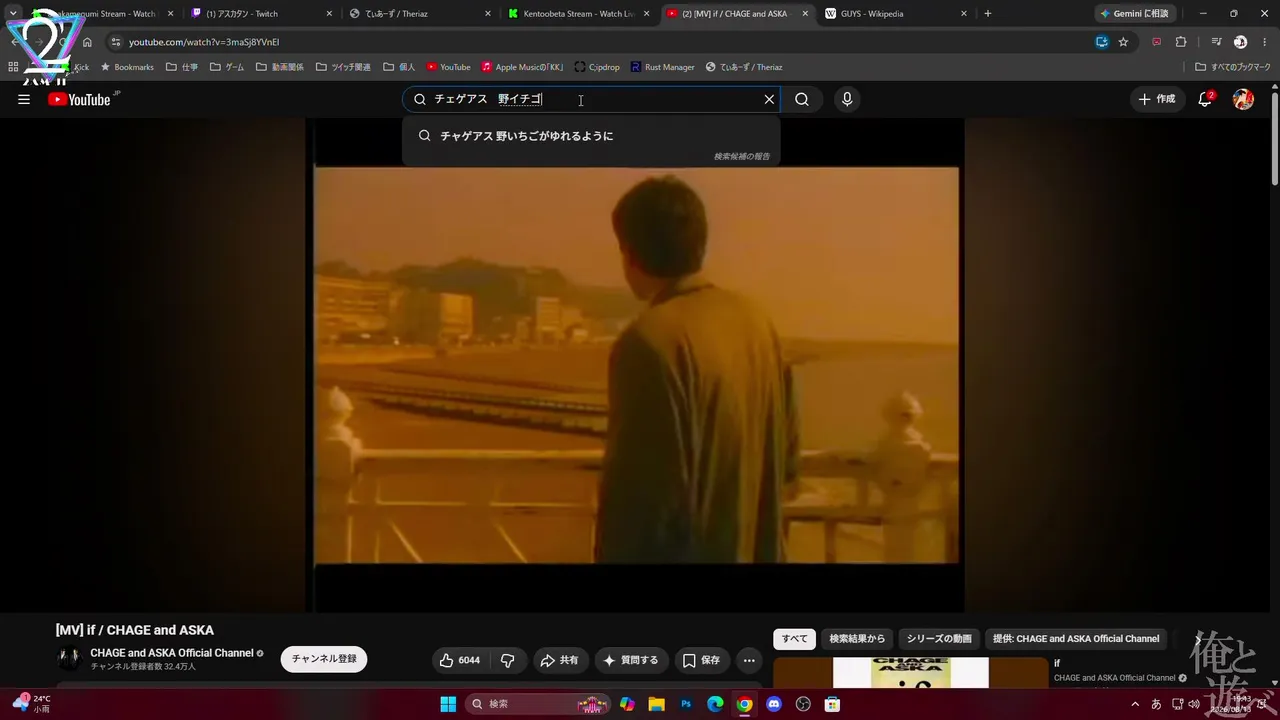Viewport: 1280px width, 720px height.
Task: Open the weather widget showing 24°C
Action: 30,704
